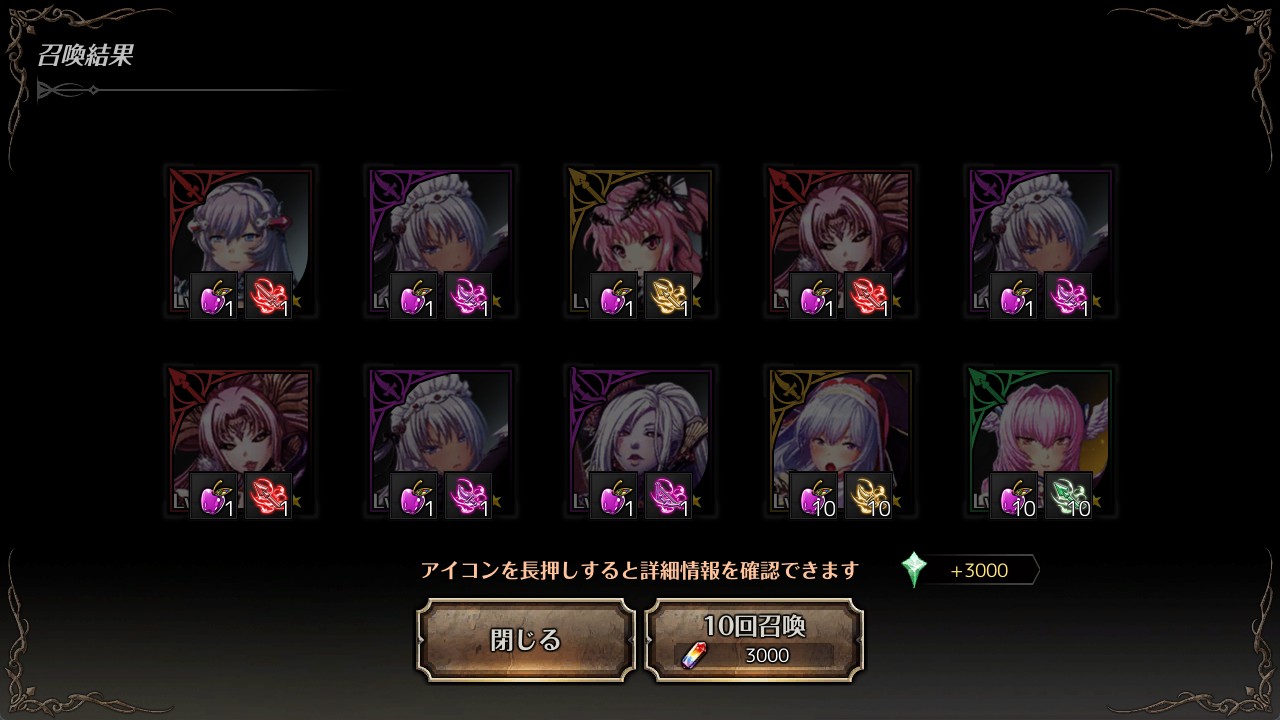Click the red shard icon on the first card

[x=269, y=296]
